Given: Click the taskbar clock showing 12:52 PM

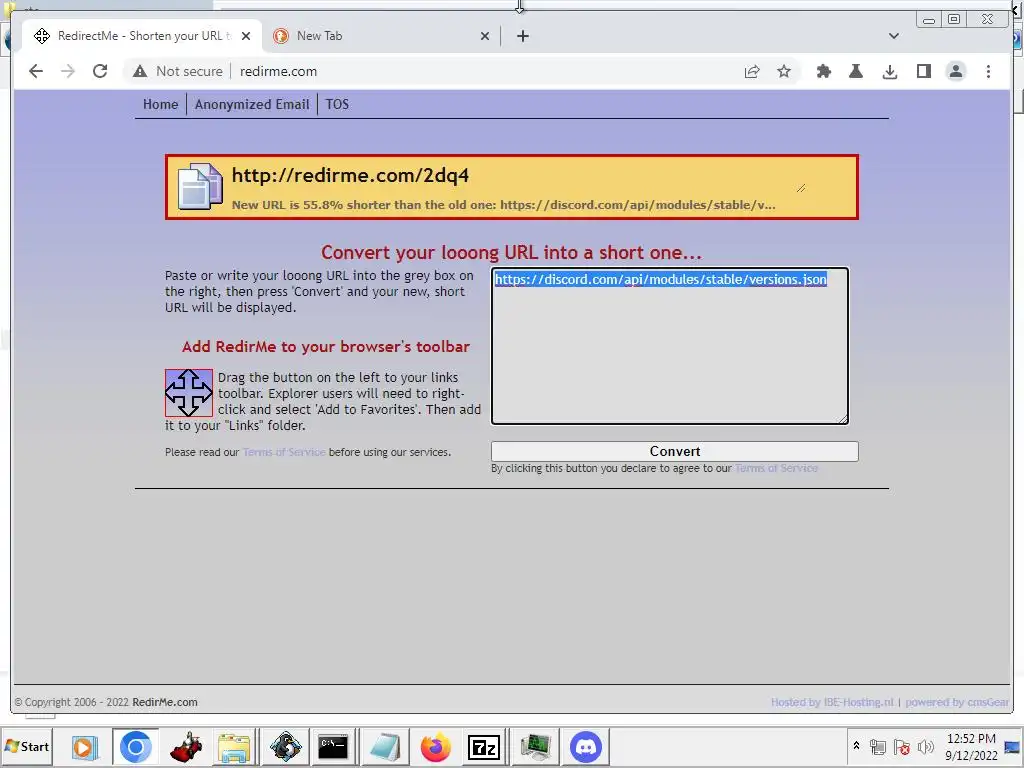Looking at the screenshot, I should (x=971, y=746).
